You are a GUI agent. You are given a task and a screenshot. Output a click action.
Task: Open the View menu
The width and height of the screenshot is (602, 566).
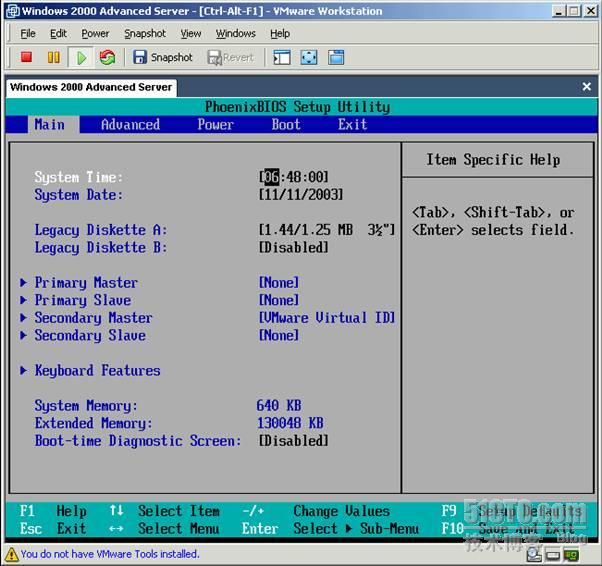191,34
